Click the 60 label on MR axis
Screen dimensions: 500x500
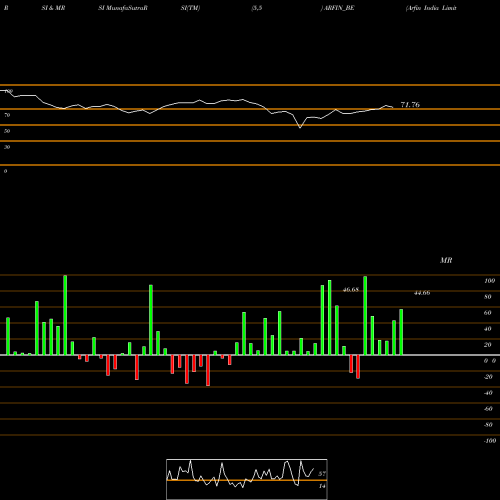488,313
